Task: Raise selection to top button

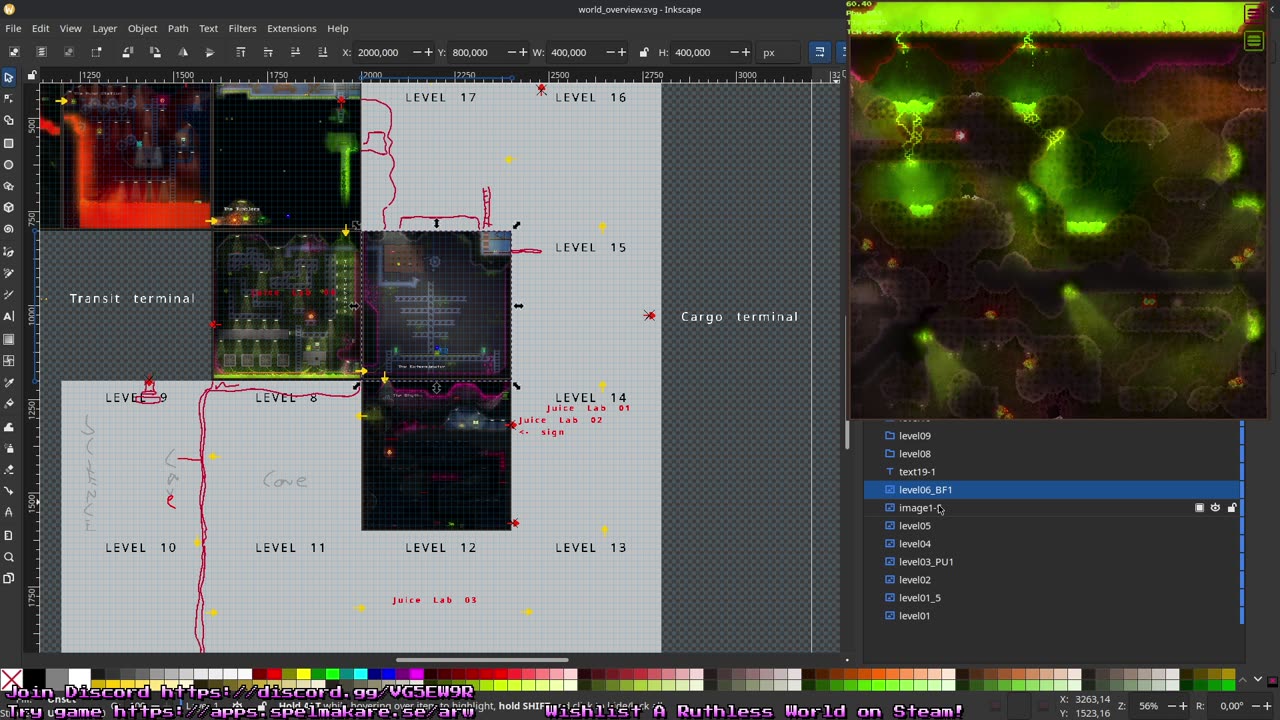Action: click(241, 52)
